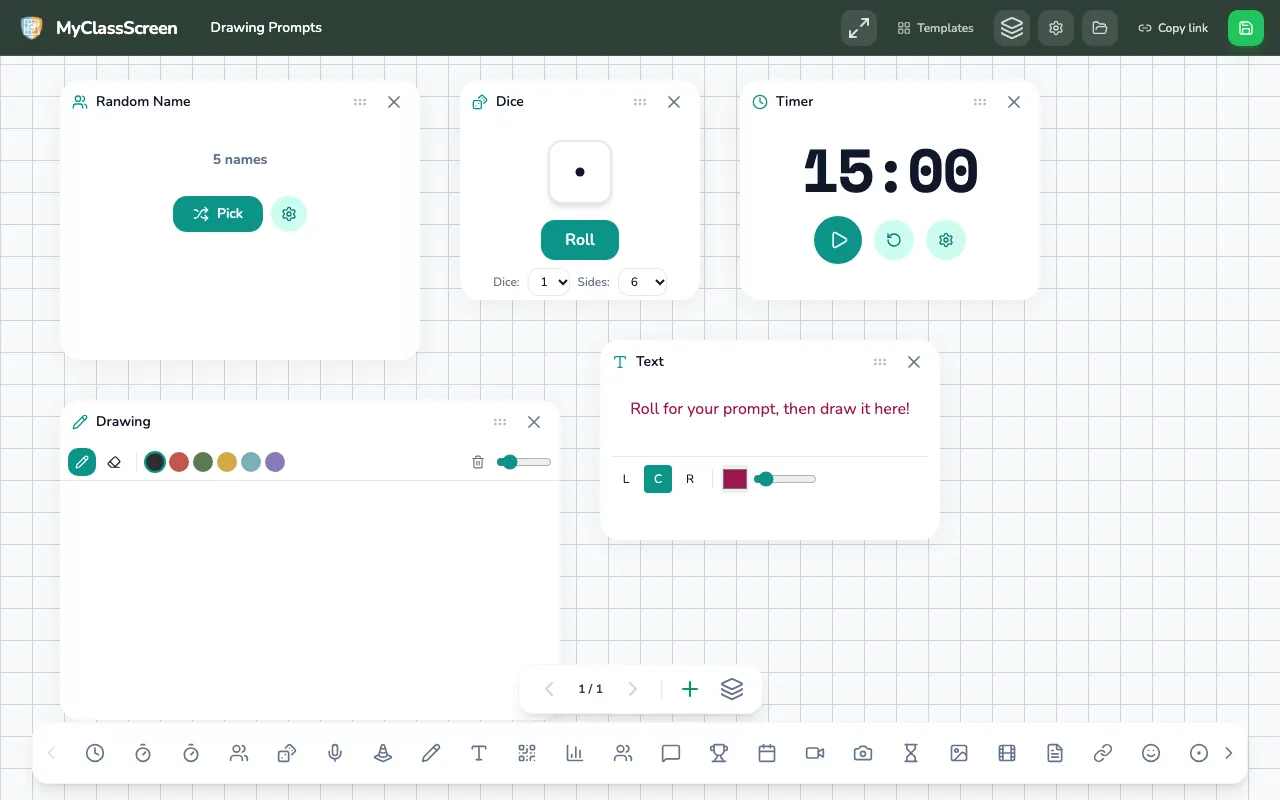Click the text prompt in the Text widget
The height and width of the screenshot is (800, 1280).
770,409
